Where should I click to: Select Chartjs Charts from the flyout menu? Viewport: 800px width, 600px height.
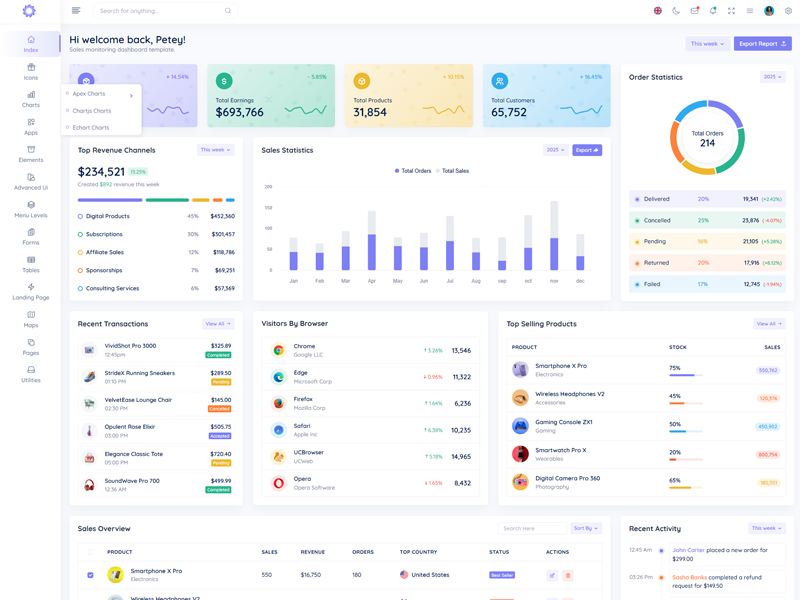pos(92,111)
